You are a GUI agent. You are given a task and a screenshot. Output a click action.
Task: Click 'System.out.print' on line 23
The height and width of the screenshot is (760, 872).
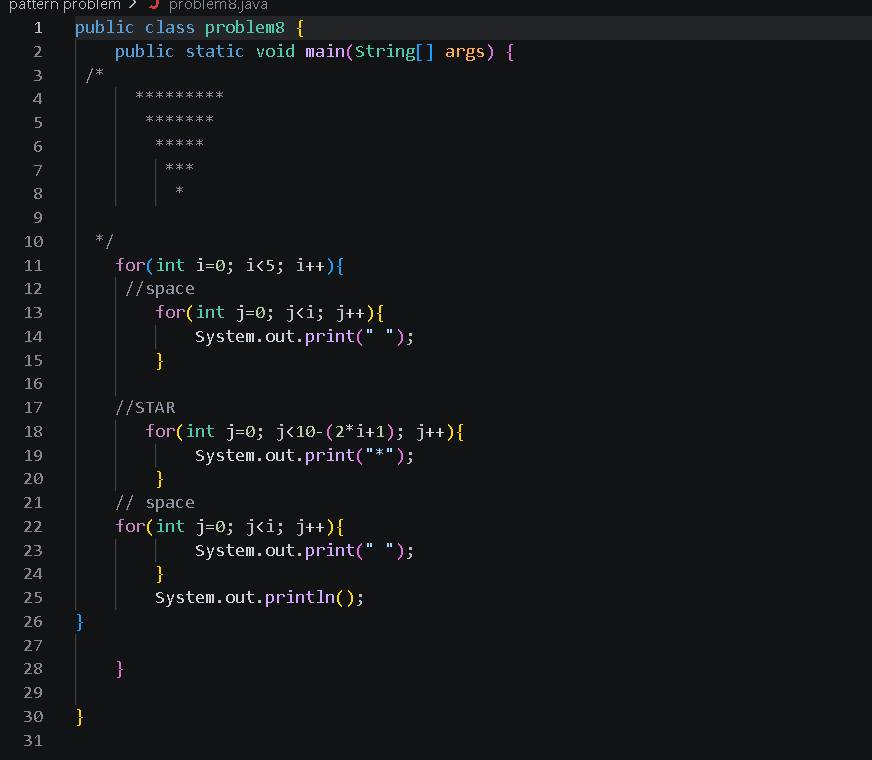coord(275,550)
